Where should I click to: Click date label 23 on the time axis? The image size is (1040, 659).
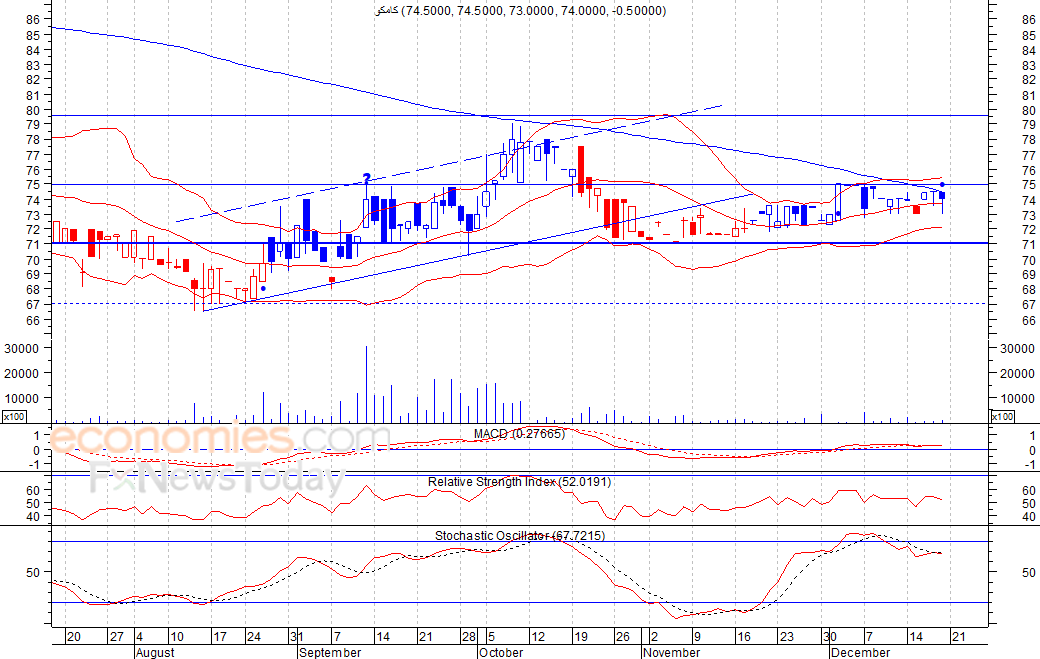click(x=787, y=636)
